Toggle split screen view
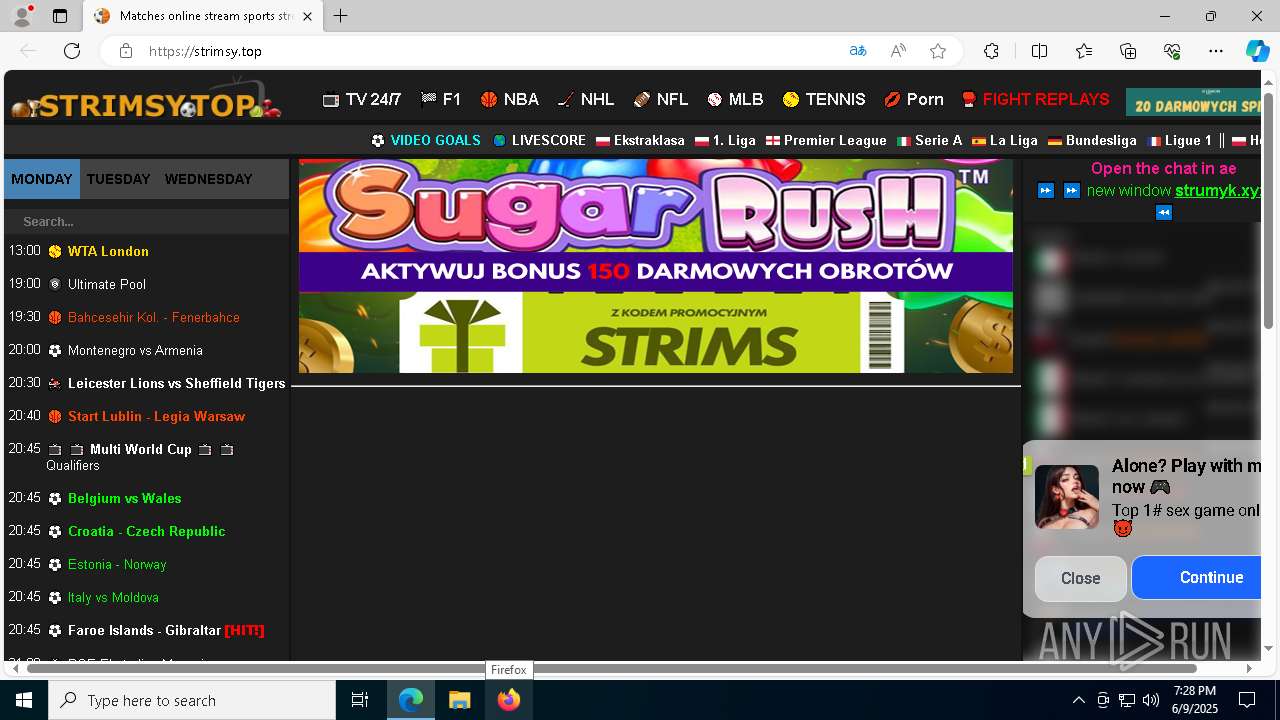Viewport: 1280px width, 720px height. 1039,51
